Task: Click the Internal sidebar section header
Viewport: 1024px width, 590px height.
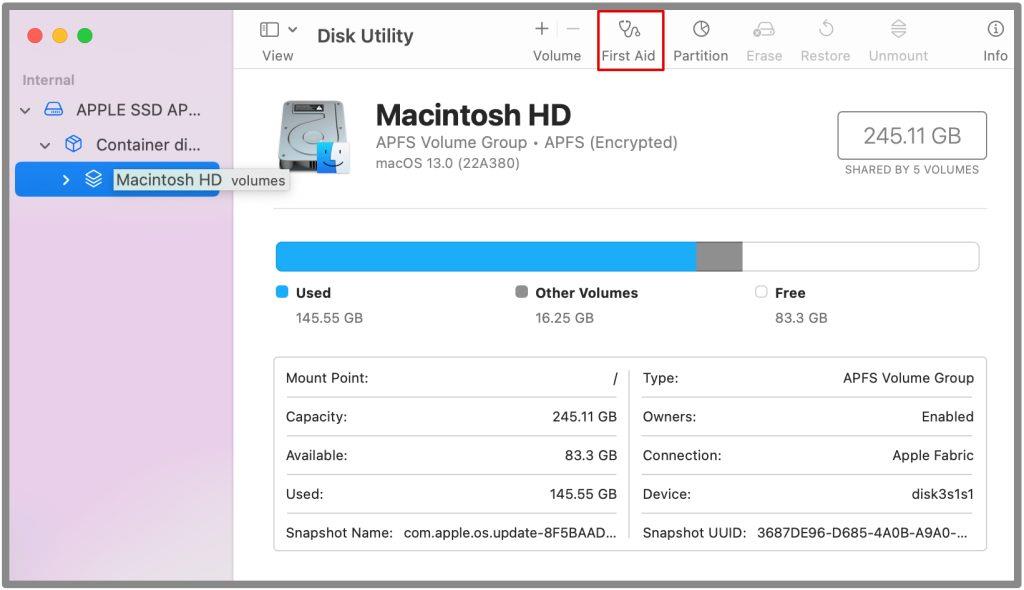Action: point(48,80)
